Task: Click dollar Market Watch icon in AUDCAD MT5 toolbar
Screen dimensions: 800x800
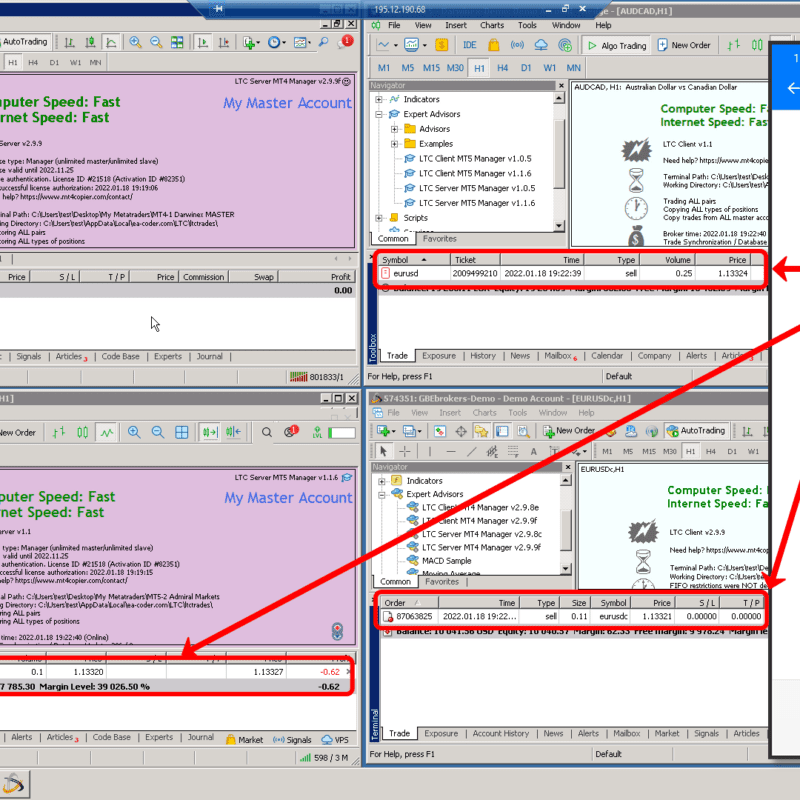Action: pos(441,45)
